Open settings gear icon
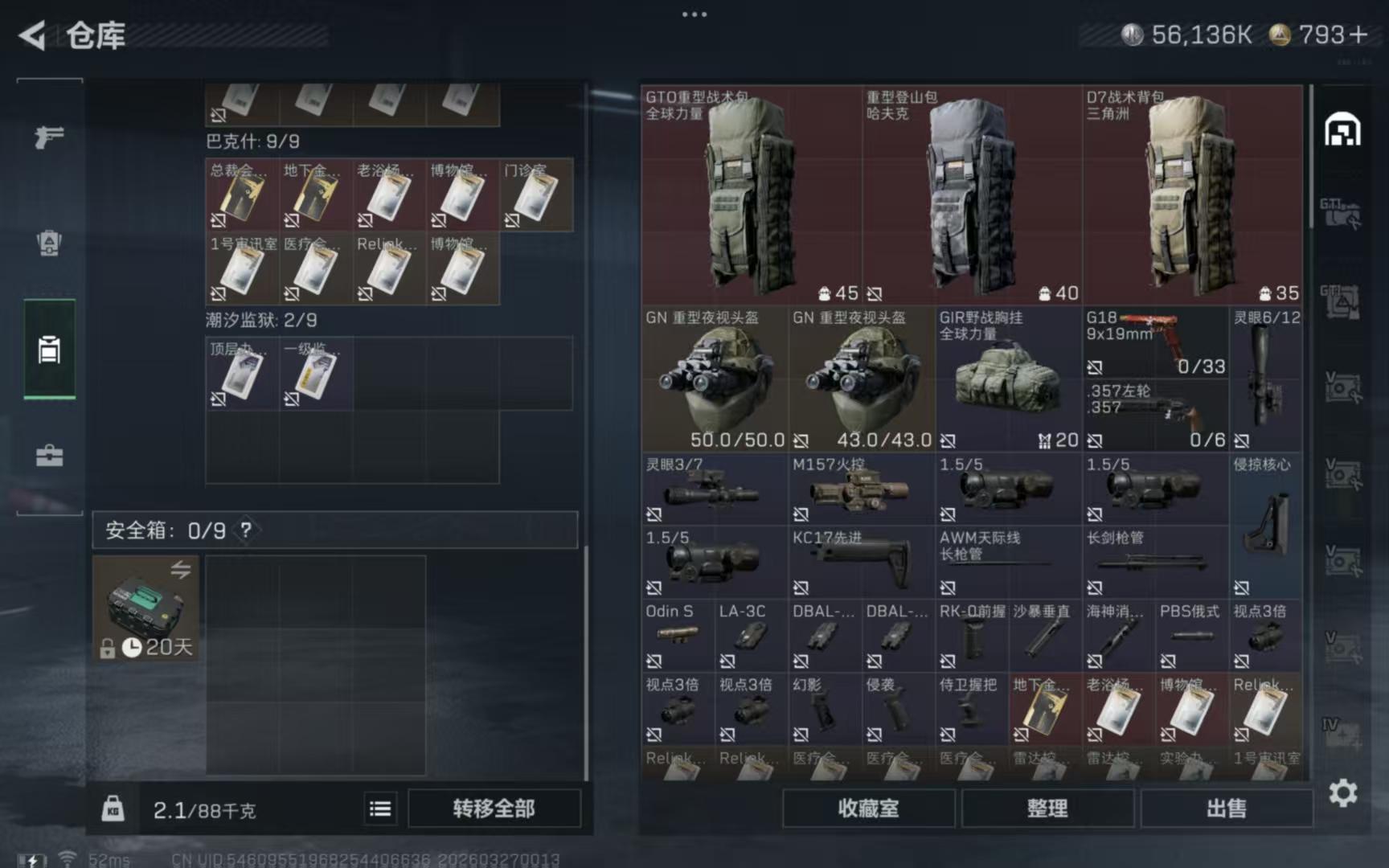The image size is (1389, 868). point(1342,793)
